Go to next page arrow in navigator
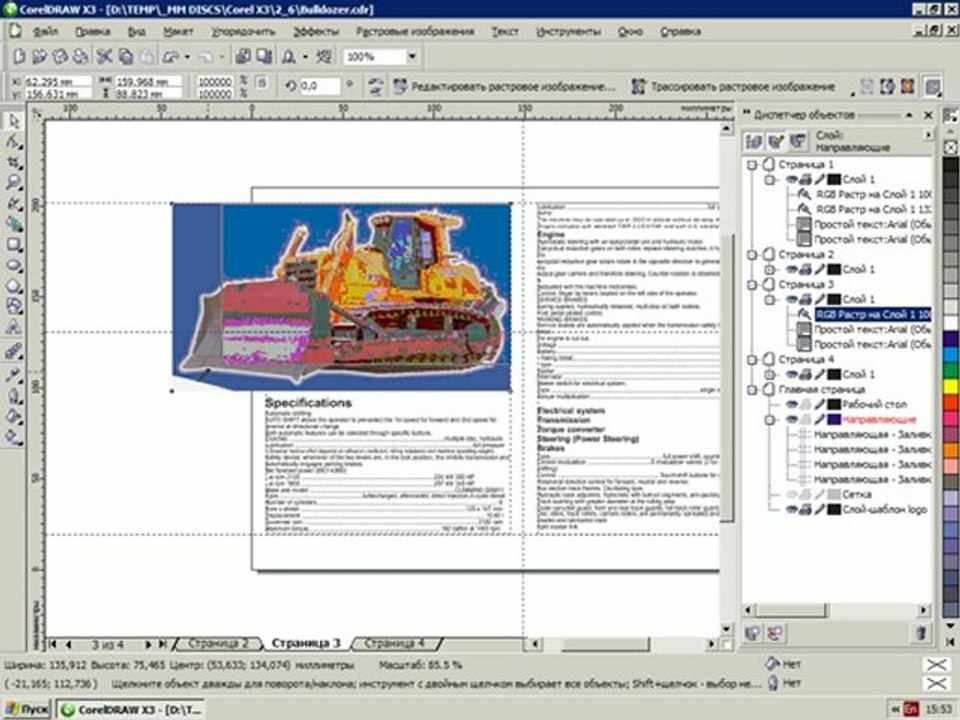 148,644
